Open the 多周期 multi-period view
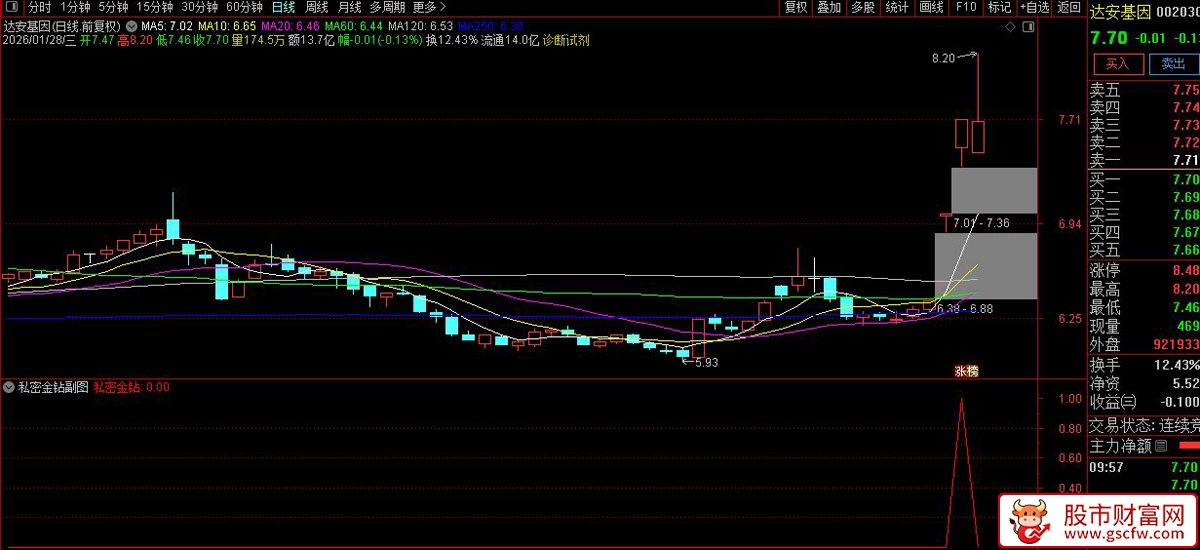Image resolution: width=1200 pixels, height=550 pixels. tap(388, 7)
